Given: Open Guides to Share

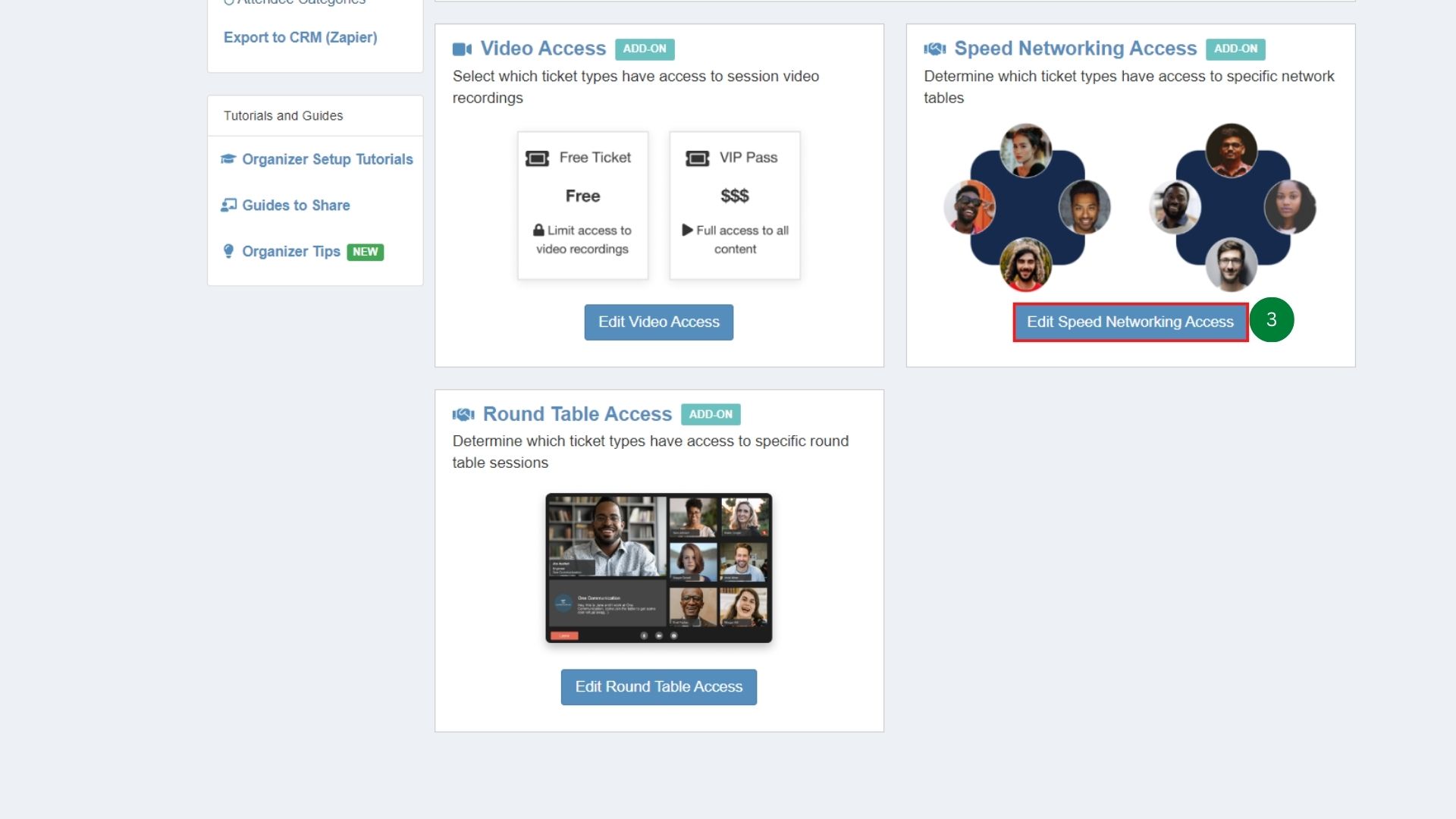Looking at the screenshot, I should coord(296,205).
